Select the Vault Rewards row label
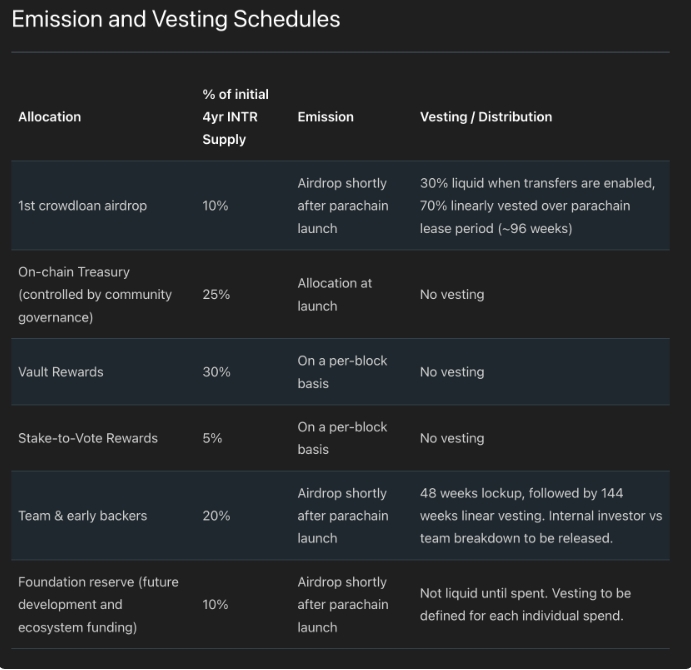The height and width of the screenshot is (670, 691). click(x=61, y=372)
